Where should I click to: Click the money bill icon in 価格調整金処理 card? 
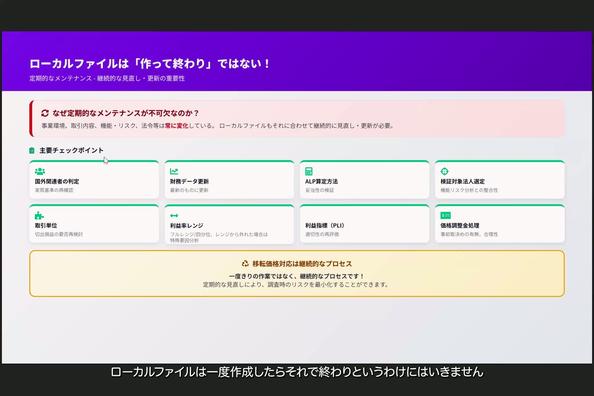(x=446, y=216)
